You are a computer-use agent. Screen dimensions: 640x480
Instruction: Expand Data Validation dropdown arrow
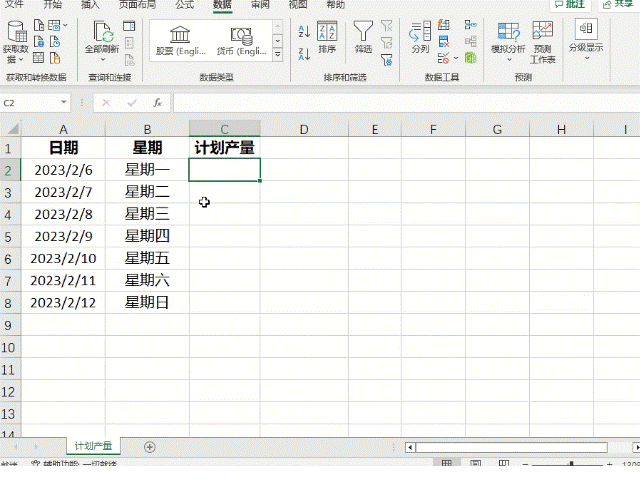[456, 58]
